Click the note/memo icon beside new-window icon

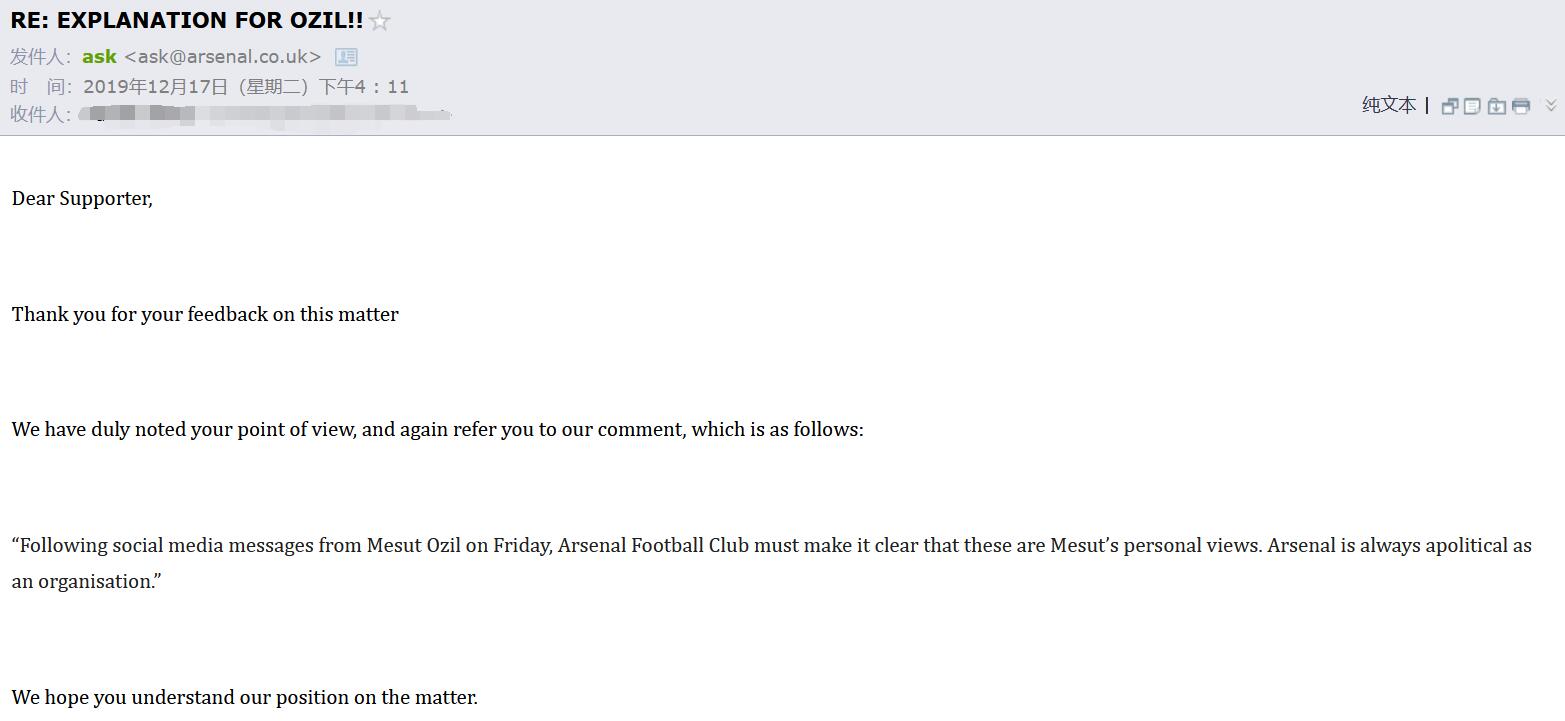tap(1472, 106)
